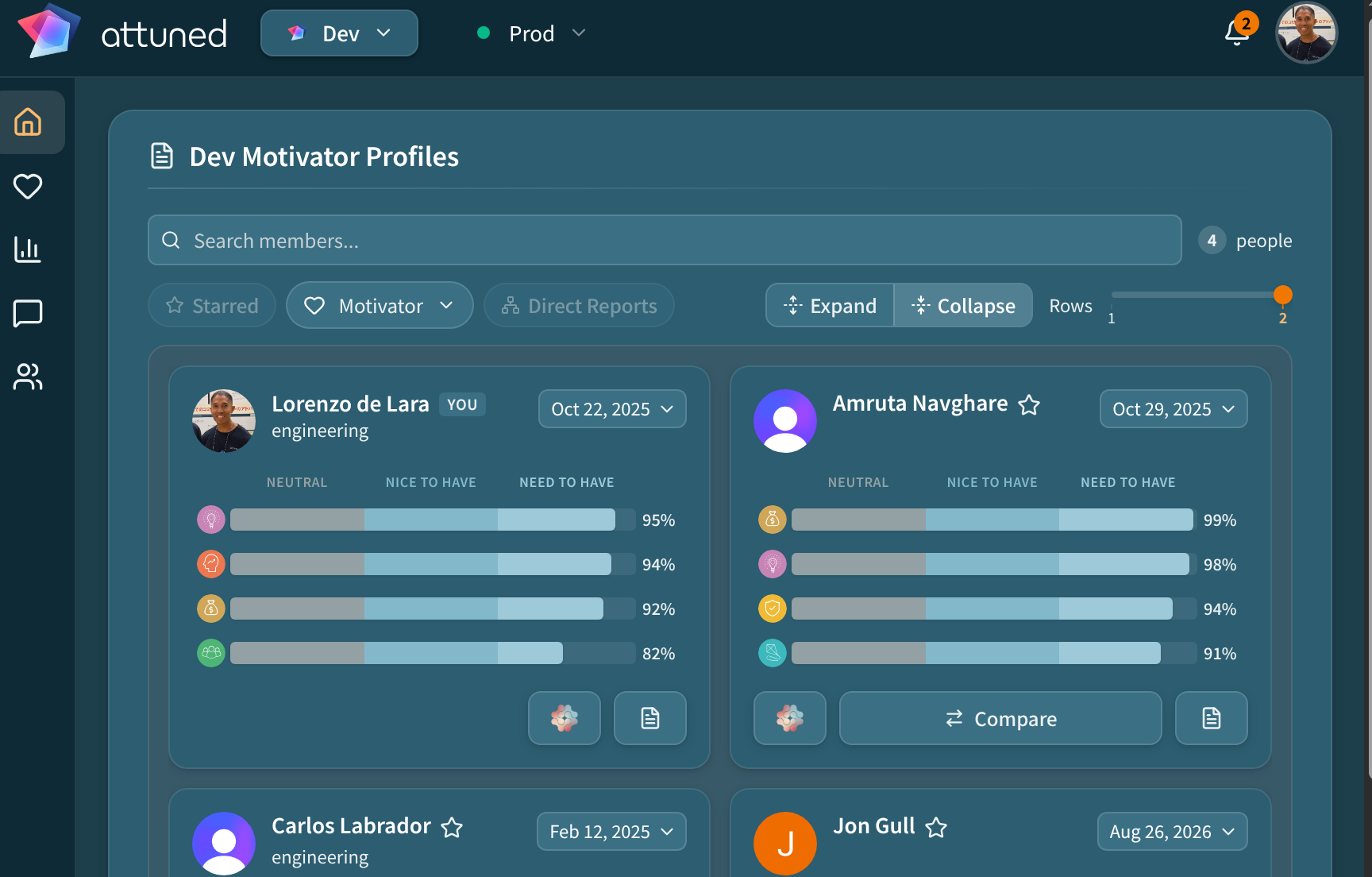Open the Prod environment dropdown
The height and width of the screenshot is (877, 1372).
click(x=531, y=33)
